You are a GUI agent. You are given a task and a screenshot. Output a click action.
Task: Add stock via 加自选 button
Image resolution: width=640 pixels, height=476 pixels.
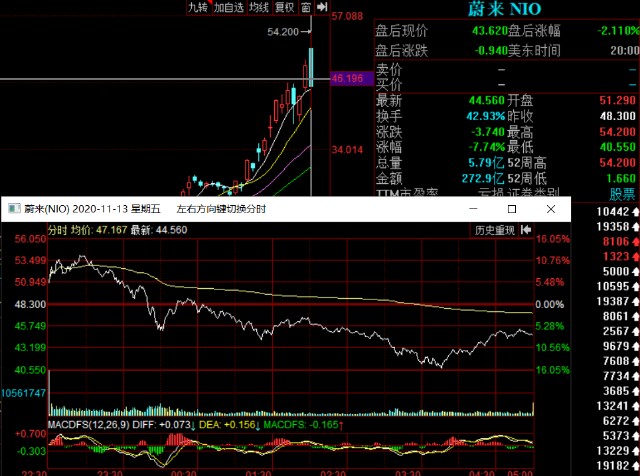coord(228,8)
